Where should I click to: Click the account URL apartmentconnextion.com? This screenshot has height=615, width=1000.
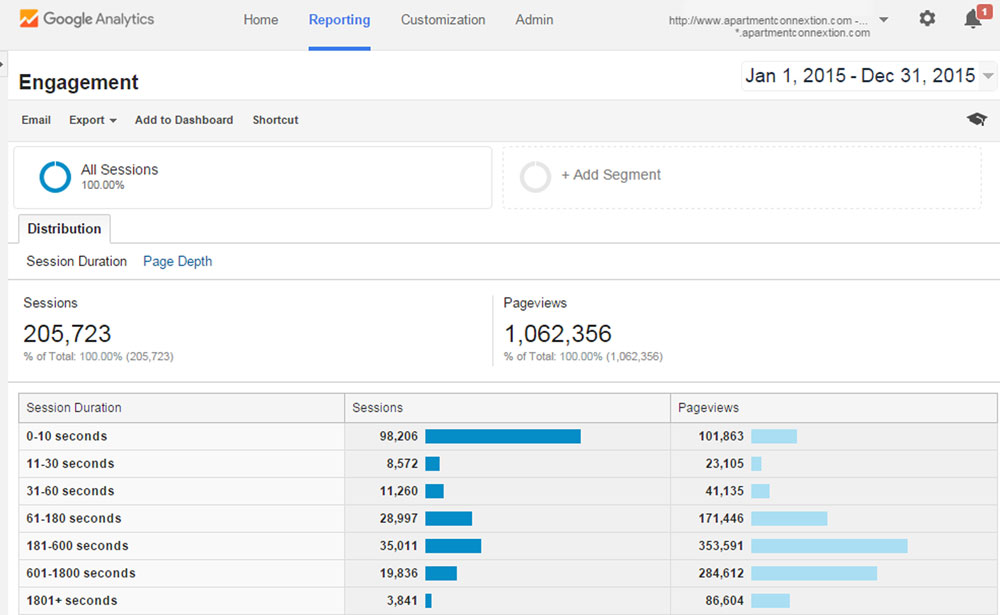click(x=768, y=26)
